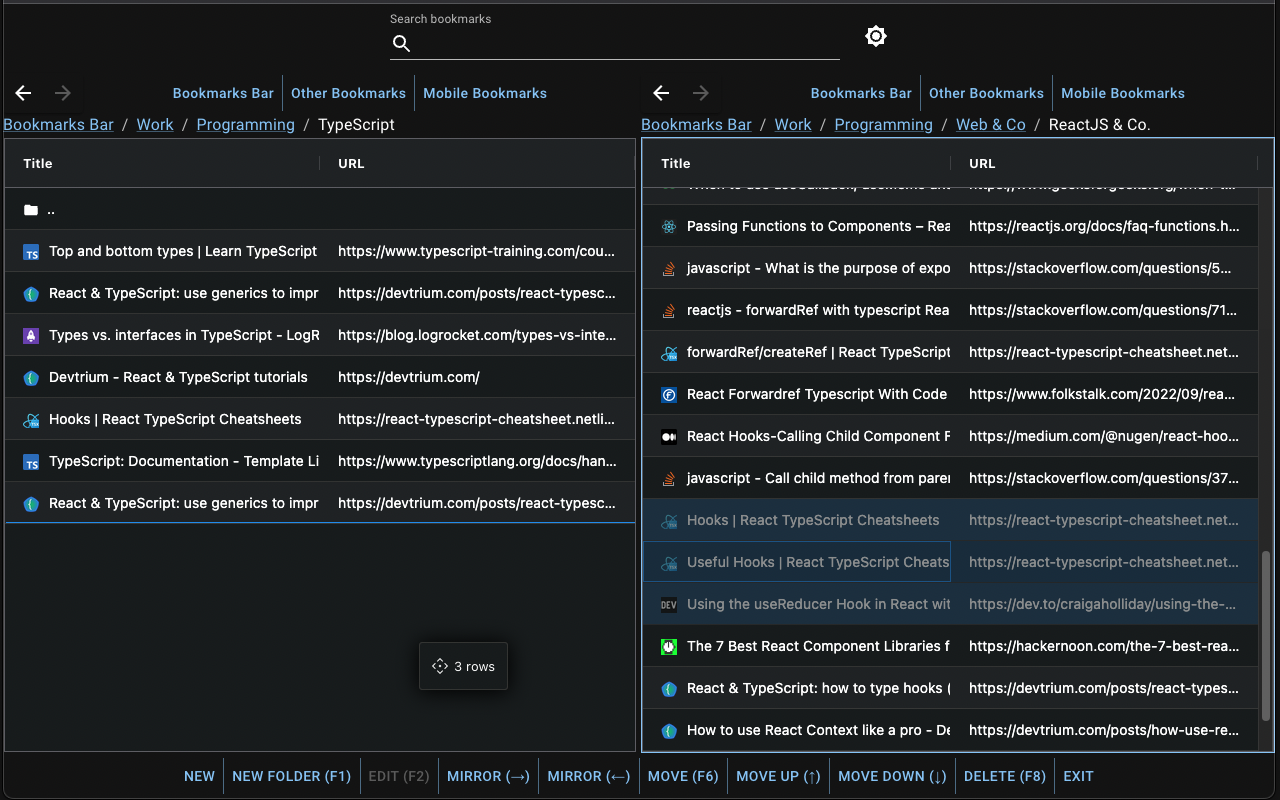Toggle the theme brightness icon
The width and height of the screenshot is (1280, 800).
876,37
